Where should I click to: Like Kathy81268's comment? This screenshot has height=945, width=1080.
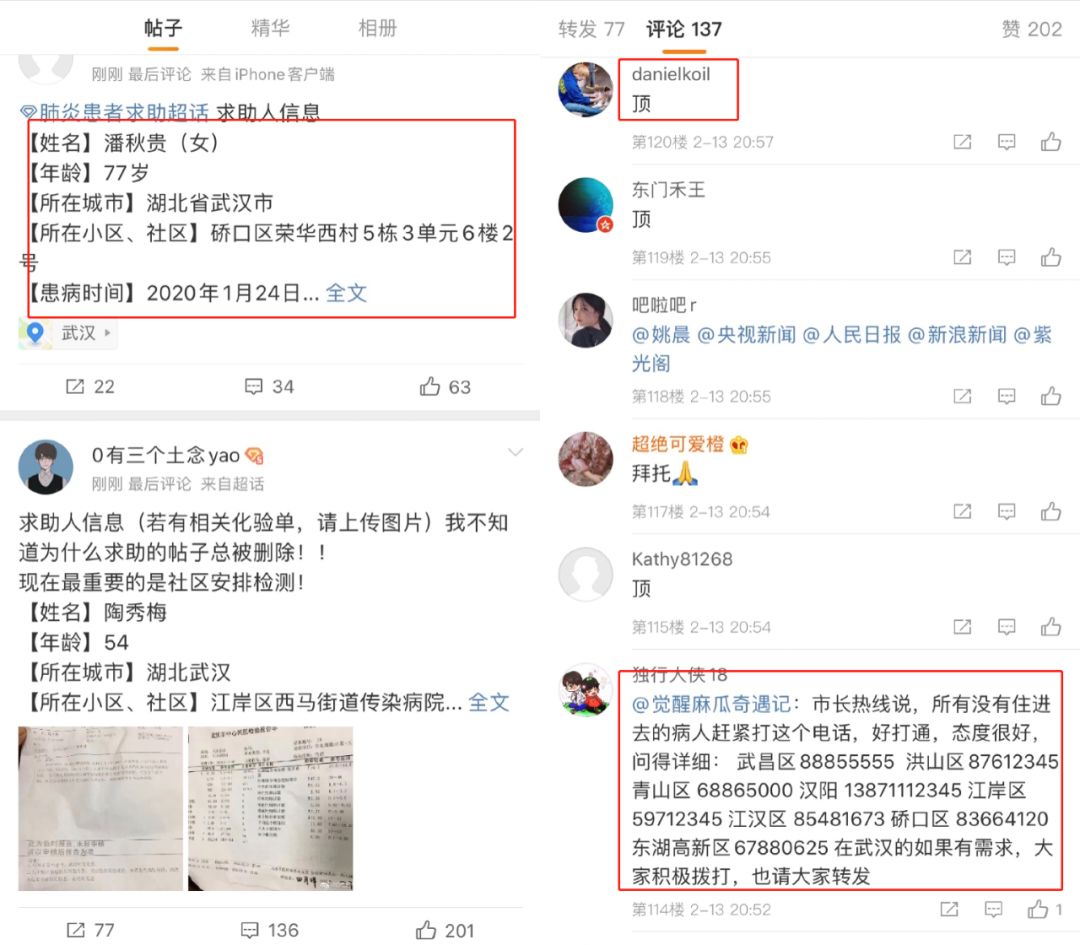point(1050,627)
